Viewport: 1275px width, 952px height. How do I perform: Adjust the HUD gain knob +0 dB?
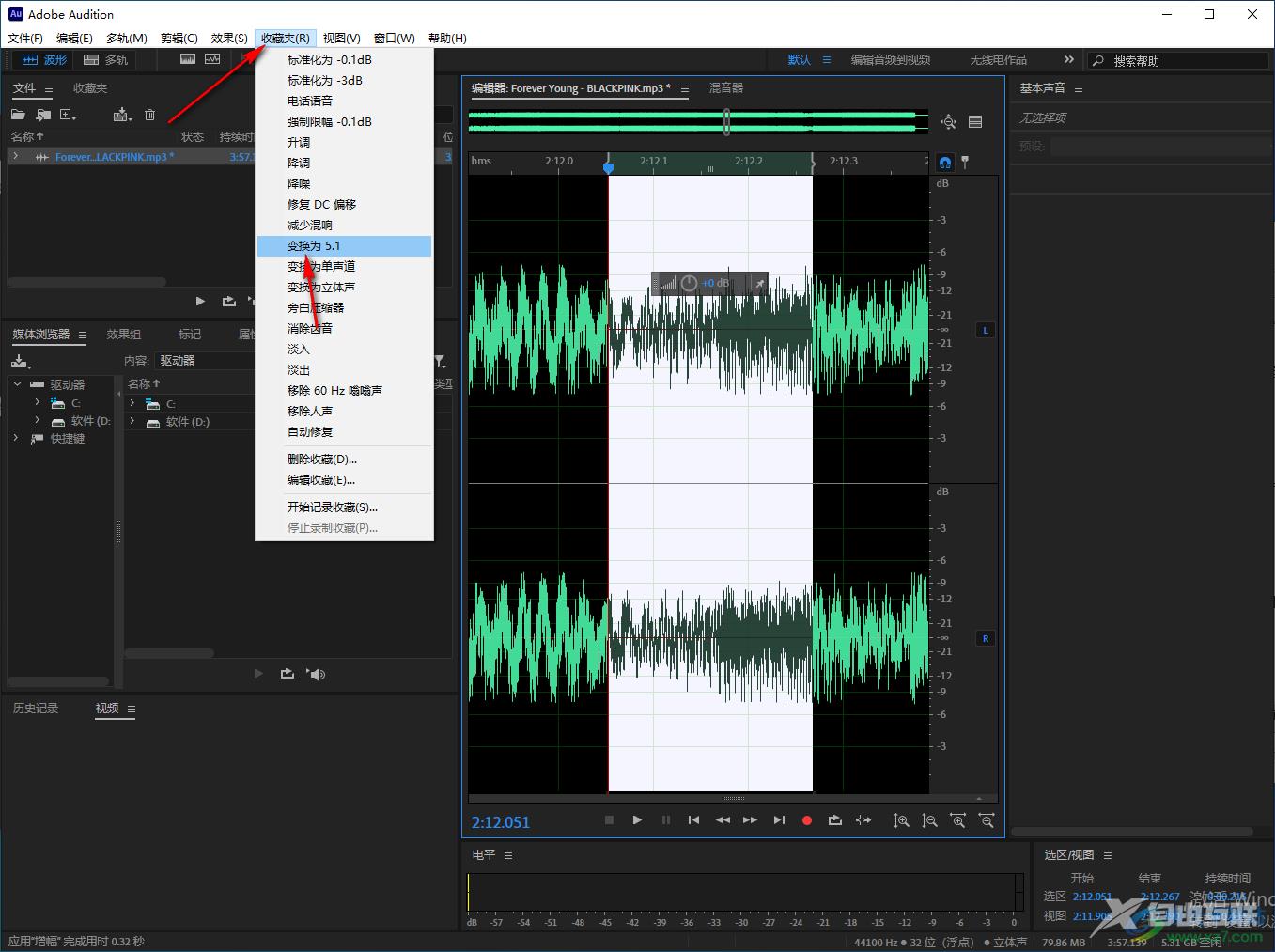[x=689, y=283]
